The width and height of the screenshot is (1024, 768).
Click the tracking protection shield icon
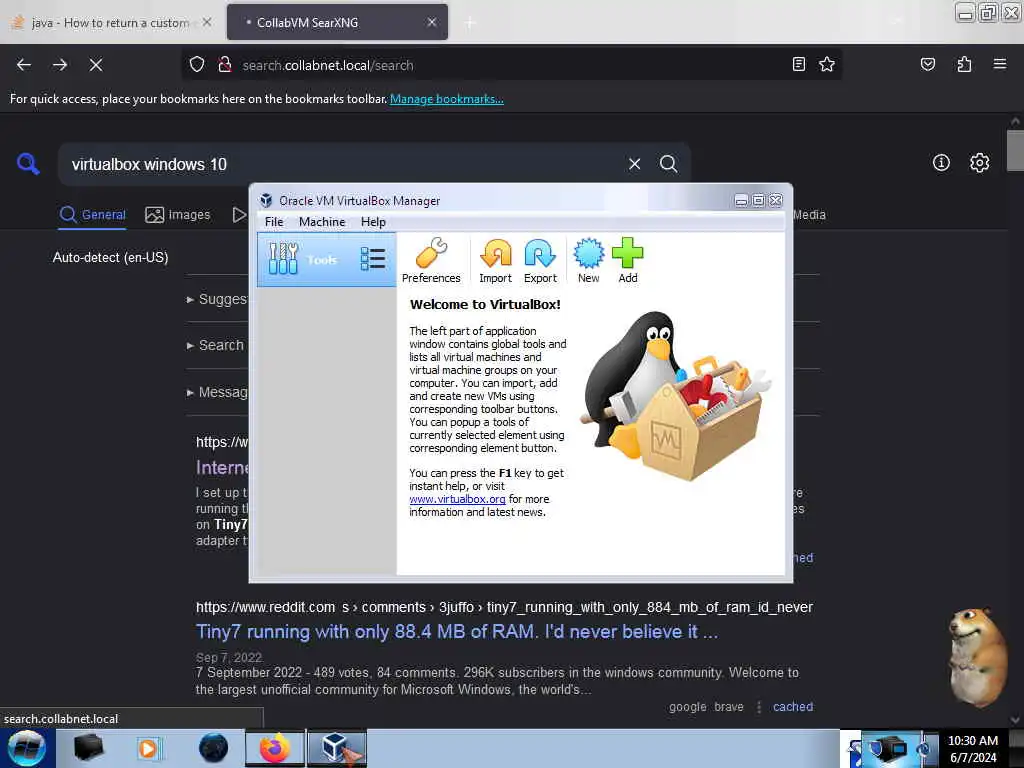click(x=197, y=65)
